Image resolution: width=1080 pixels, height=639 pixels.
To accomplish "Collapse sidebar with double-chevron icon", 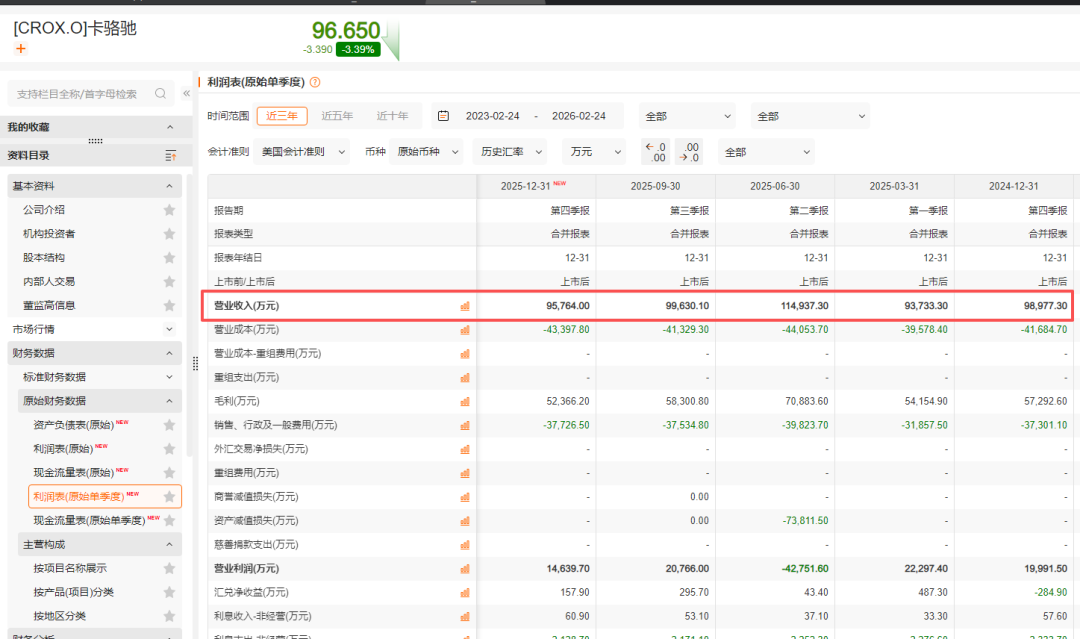I will tap(186, 94).
